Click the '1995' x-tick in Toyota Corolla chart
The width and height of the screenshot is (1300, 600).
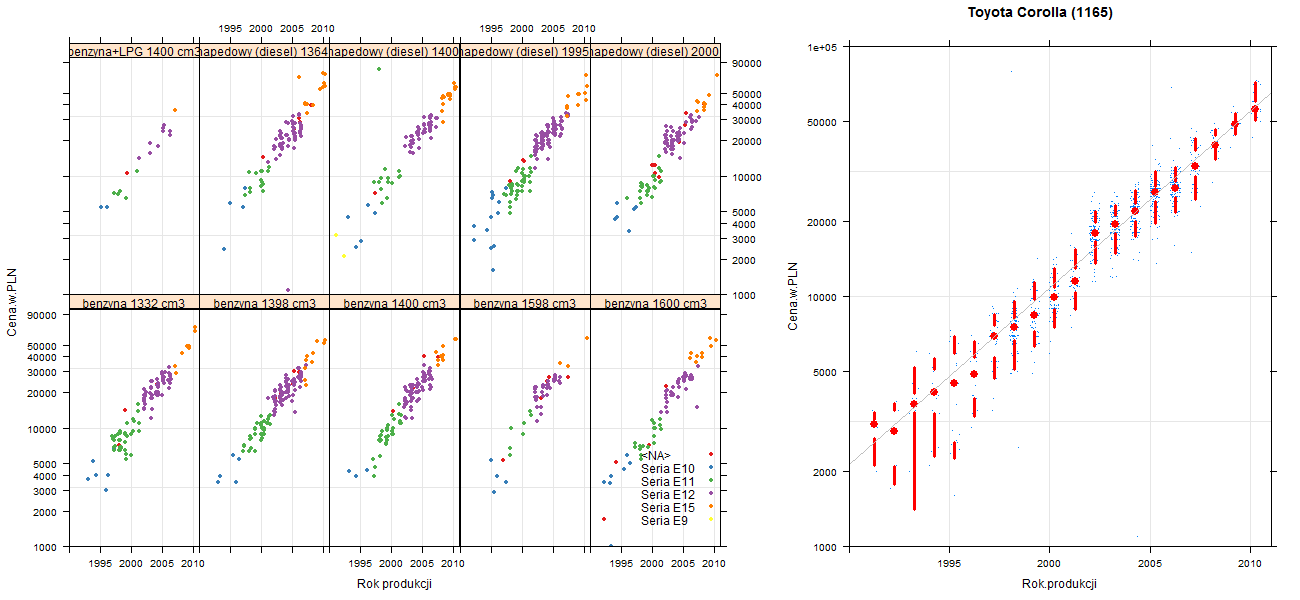coord(947,564)
